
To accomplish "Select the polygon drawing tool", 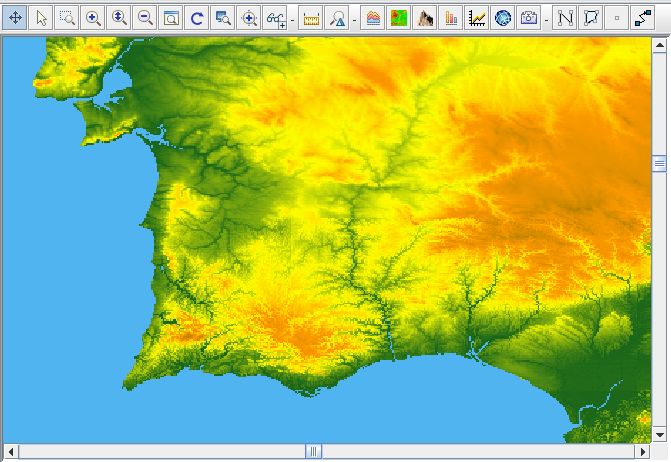I will click(x=592, y=18).
